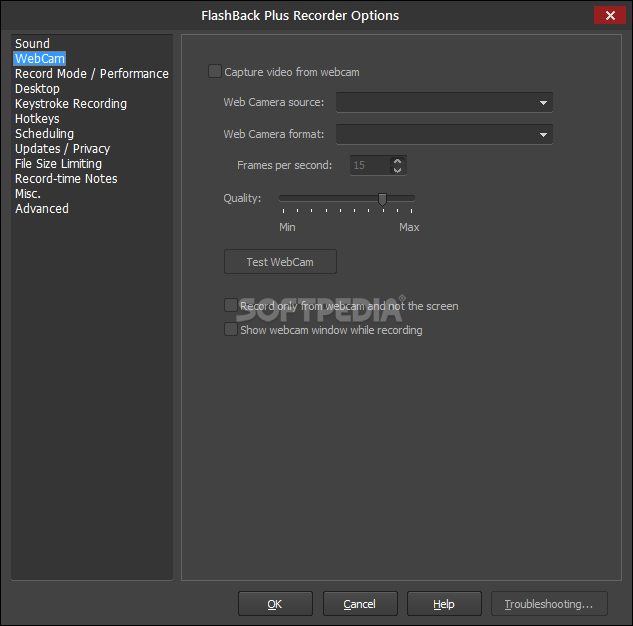The height and width of the screenshot is (626, 633).
Task: Select the Misc. category
Action: (x=28, y=194)
